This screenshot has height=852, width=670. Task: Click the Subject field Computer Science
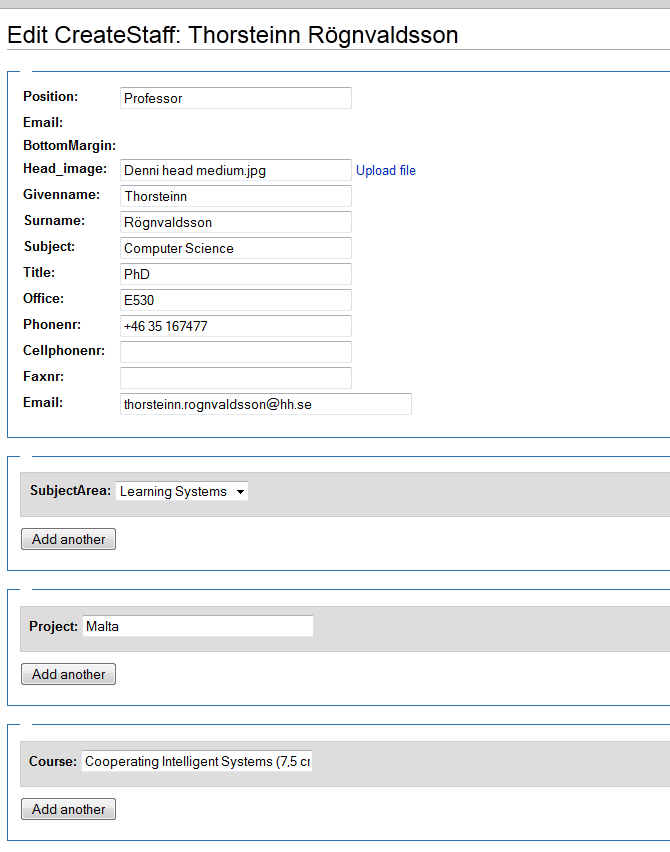[235, 248]
